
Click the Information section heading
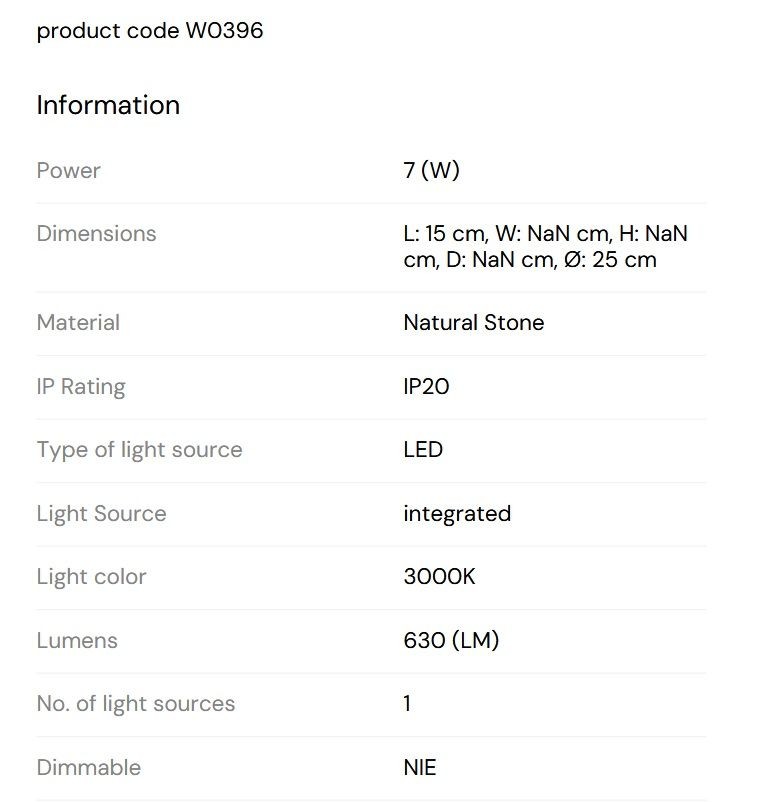pos(108,105)
